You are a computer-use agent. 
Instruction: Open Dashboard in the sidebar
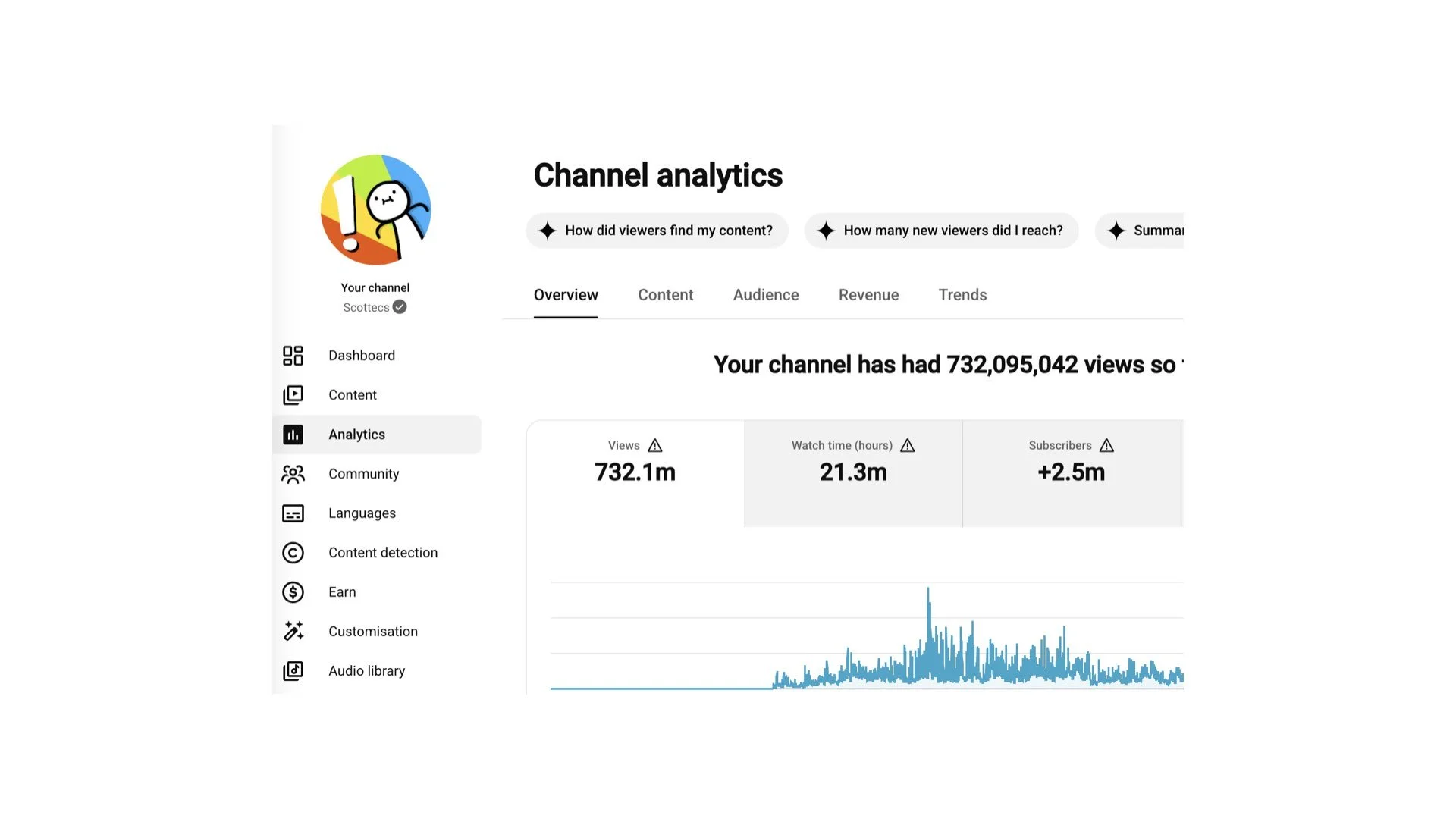point(377,356)
